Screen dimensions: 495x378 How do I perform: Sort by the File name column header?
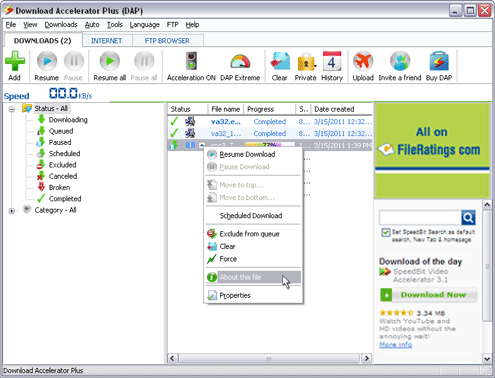pyautogui.click(x=226, y=109)
